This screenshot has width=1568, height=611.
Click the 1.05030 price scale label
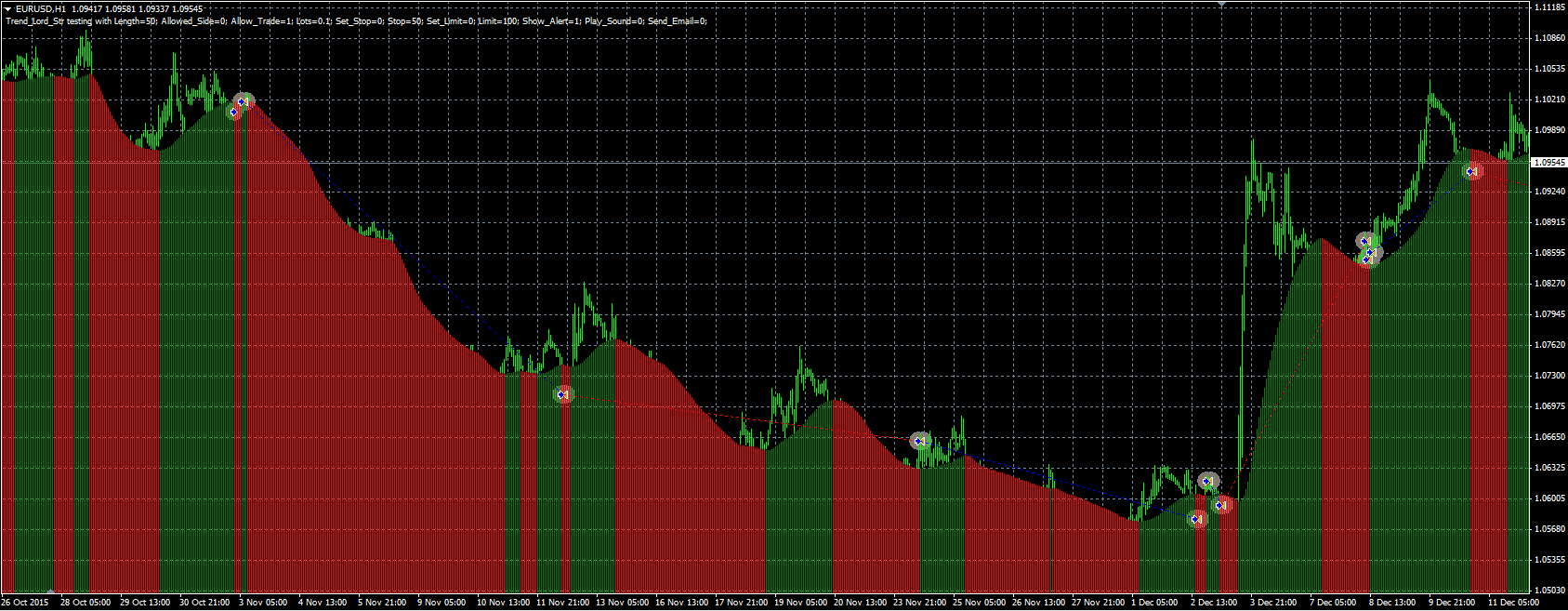tap(1548, 590)
